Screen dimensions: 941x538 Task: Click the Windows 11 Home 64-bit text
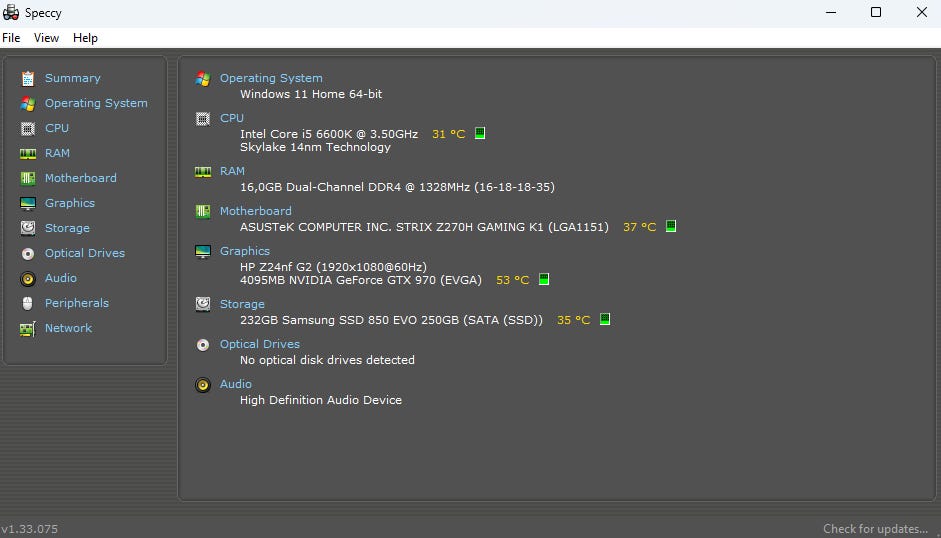pos(311,94)
